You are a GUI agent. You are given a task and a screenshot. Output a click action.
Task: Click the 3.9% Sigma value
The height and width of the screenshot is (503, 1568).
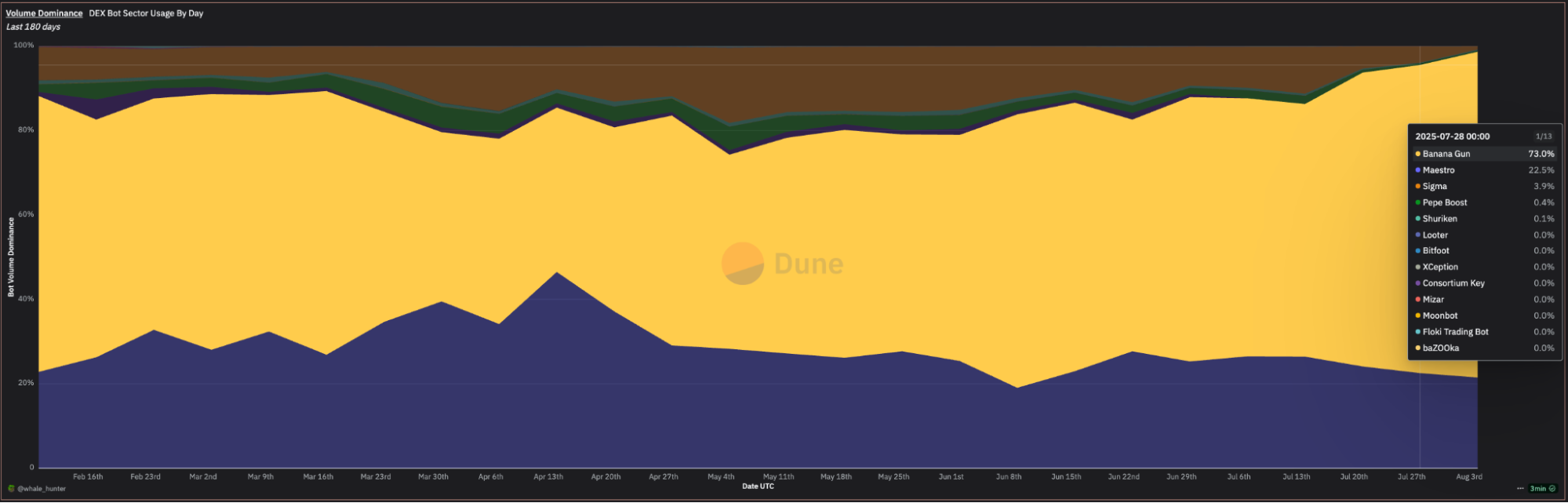click(1544, 187)
